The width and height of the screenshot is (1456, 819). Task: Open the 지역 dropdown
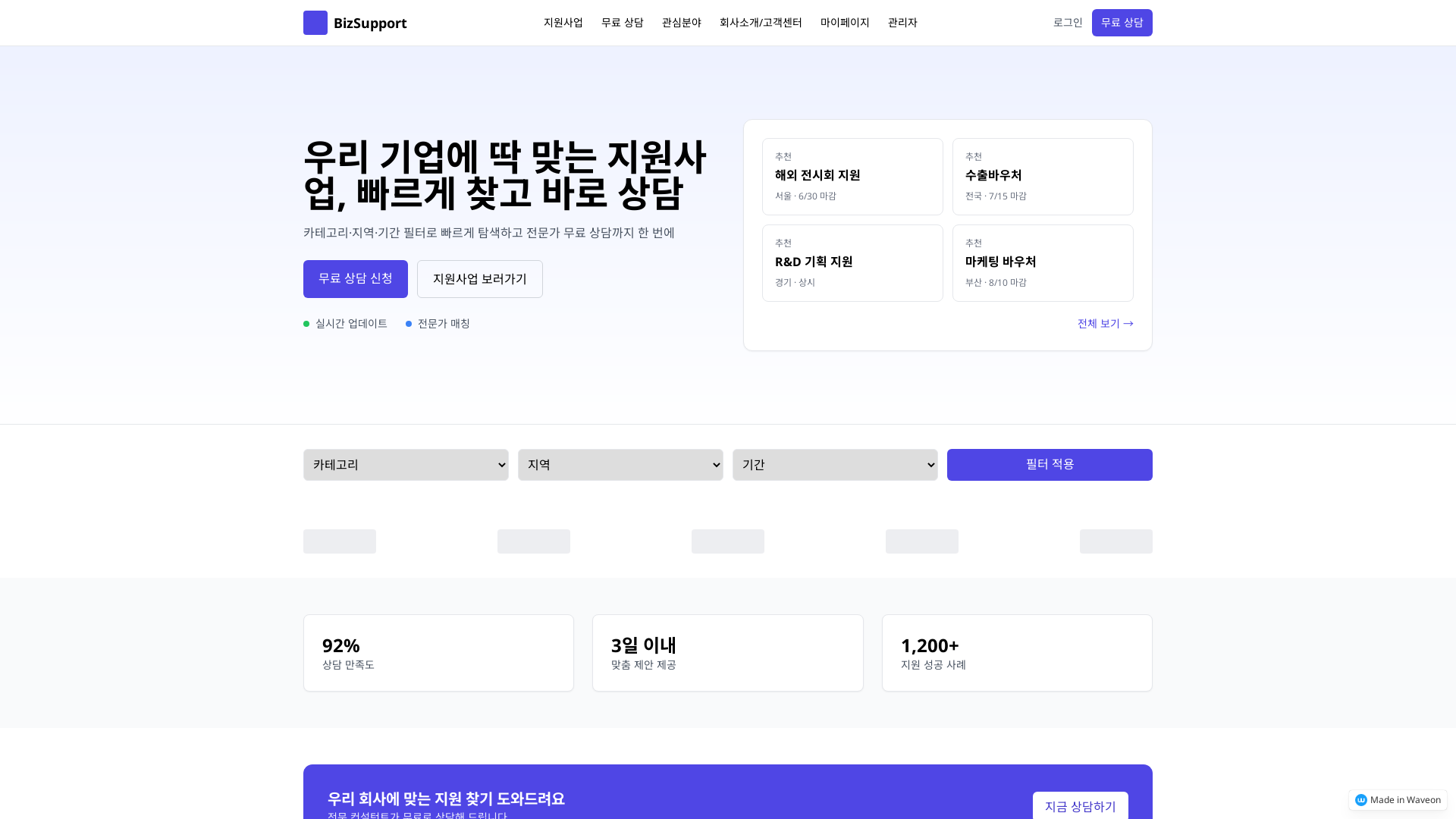620,464
